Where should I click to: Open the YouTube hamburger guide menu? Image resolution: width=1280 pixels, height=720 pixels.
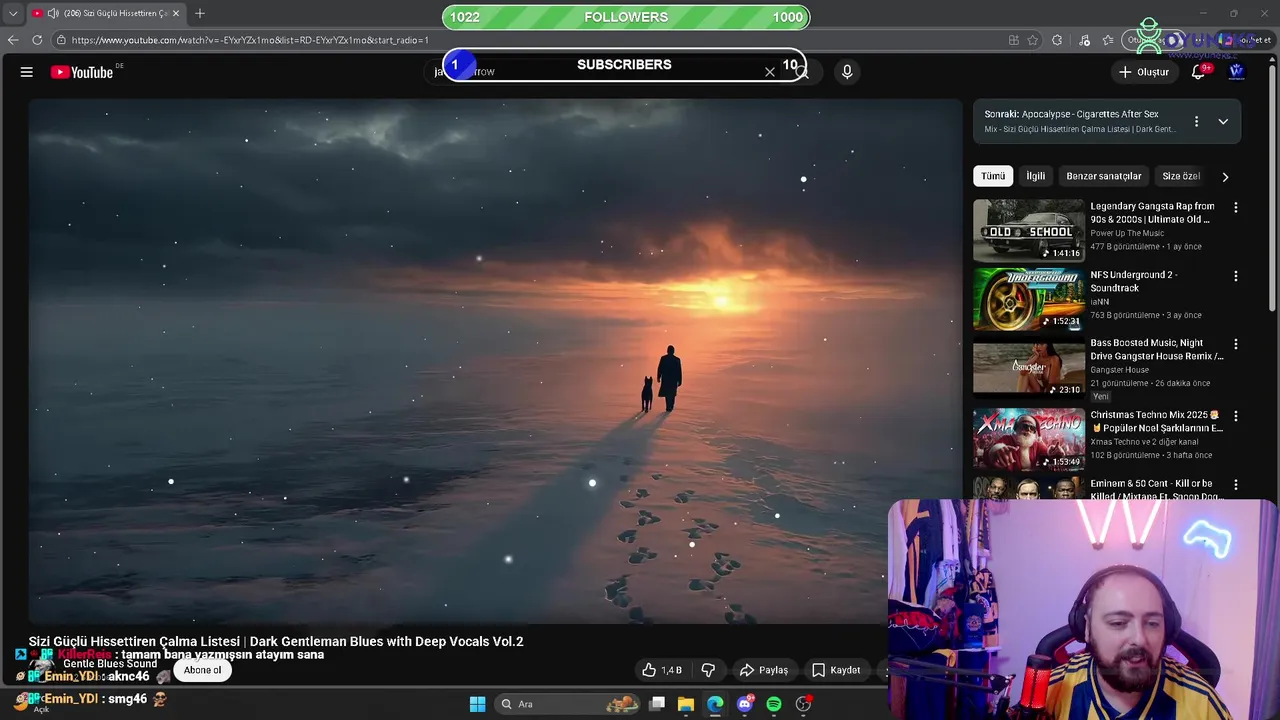point(27,72)
